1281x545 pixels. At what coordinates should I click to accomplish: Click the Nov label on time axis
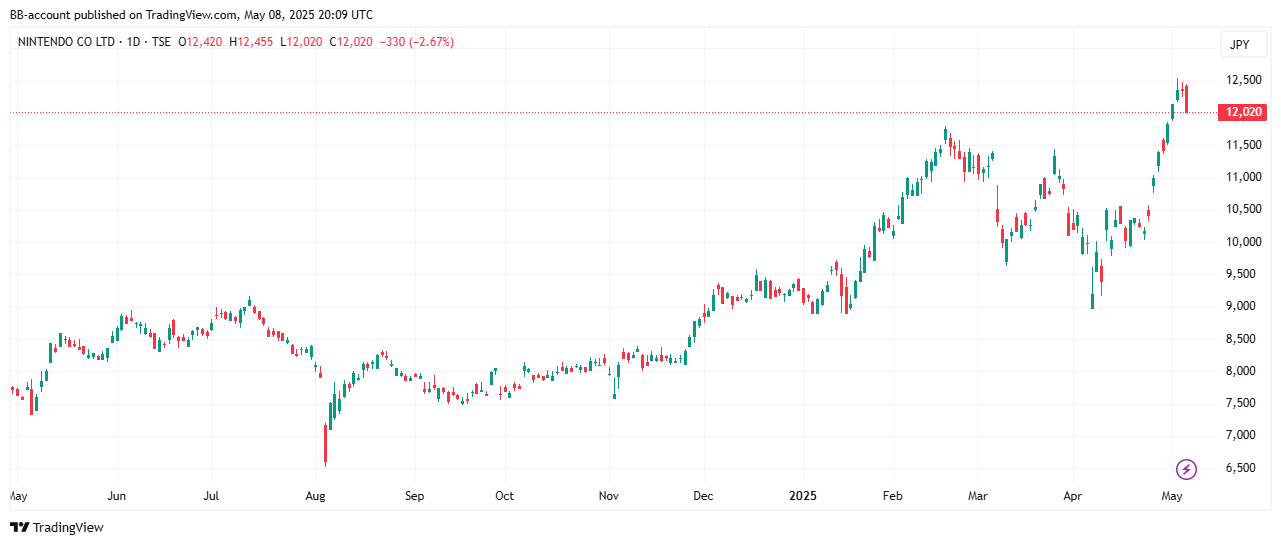pyautogui.click(x=609, y=496)
